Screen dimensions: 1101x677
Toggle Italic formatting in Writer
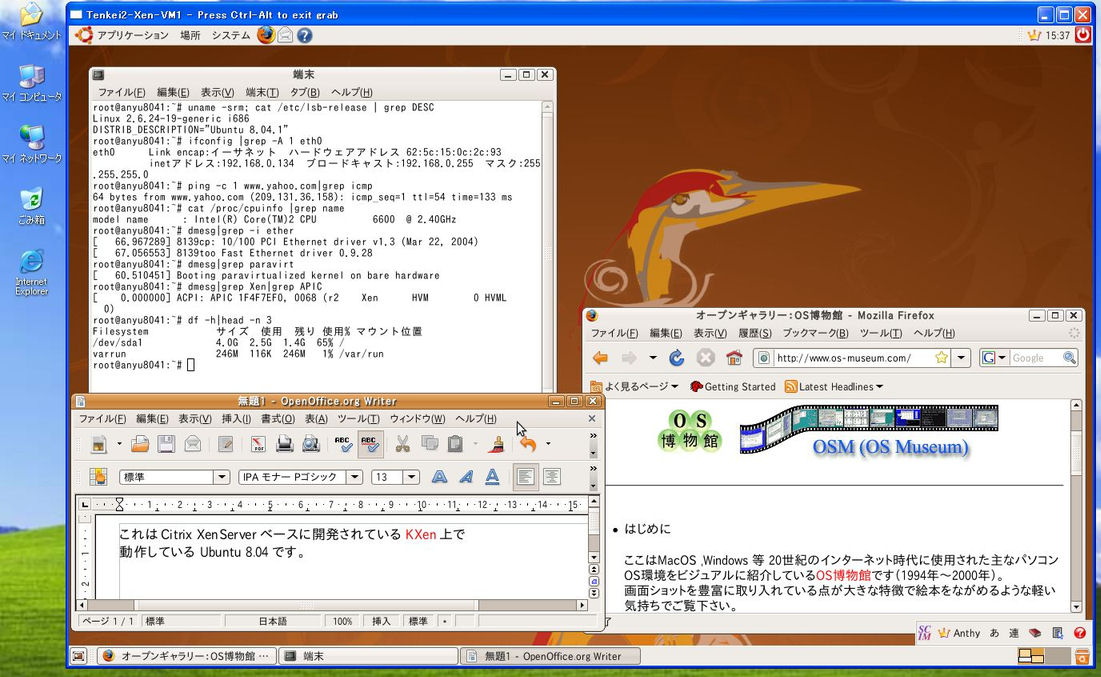point(466,477)
